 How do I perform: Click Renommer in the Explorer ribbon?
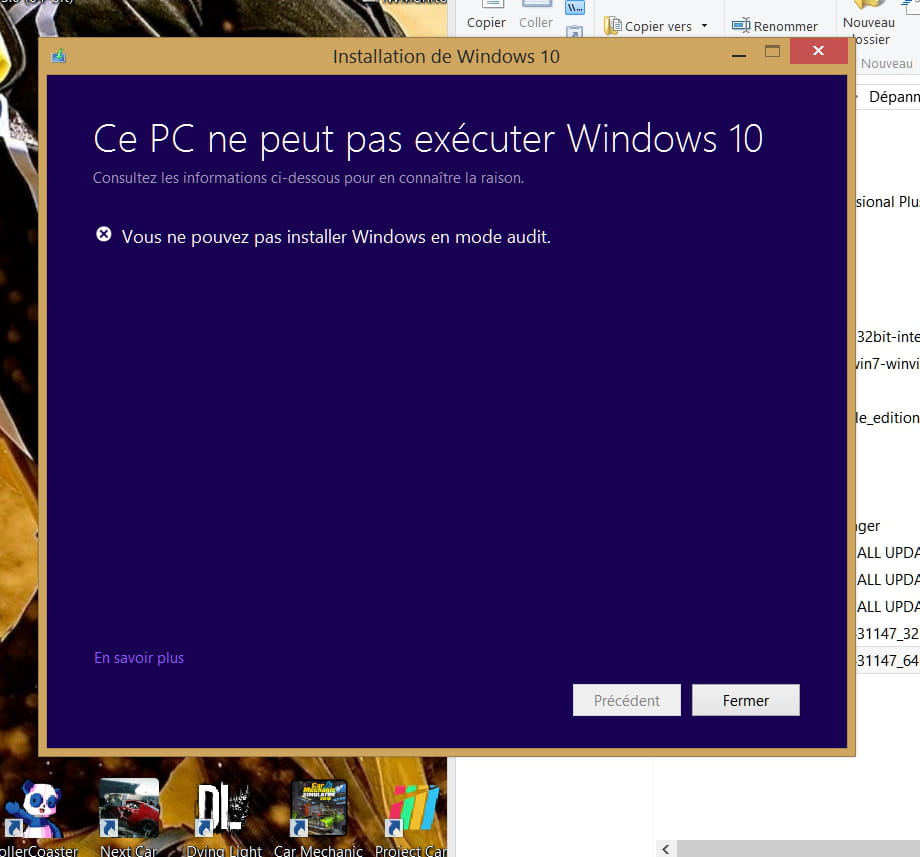point(774,26)
